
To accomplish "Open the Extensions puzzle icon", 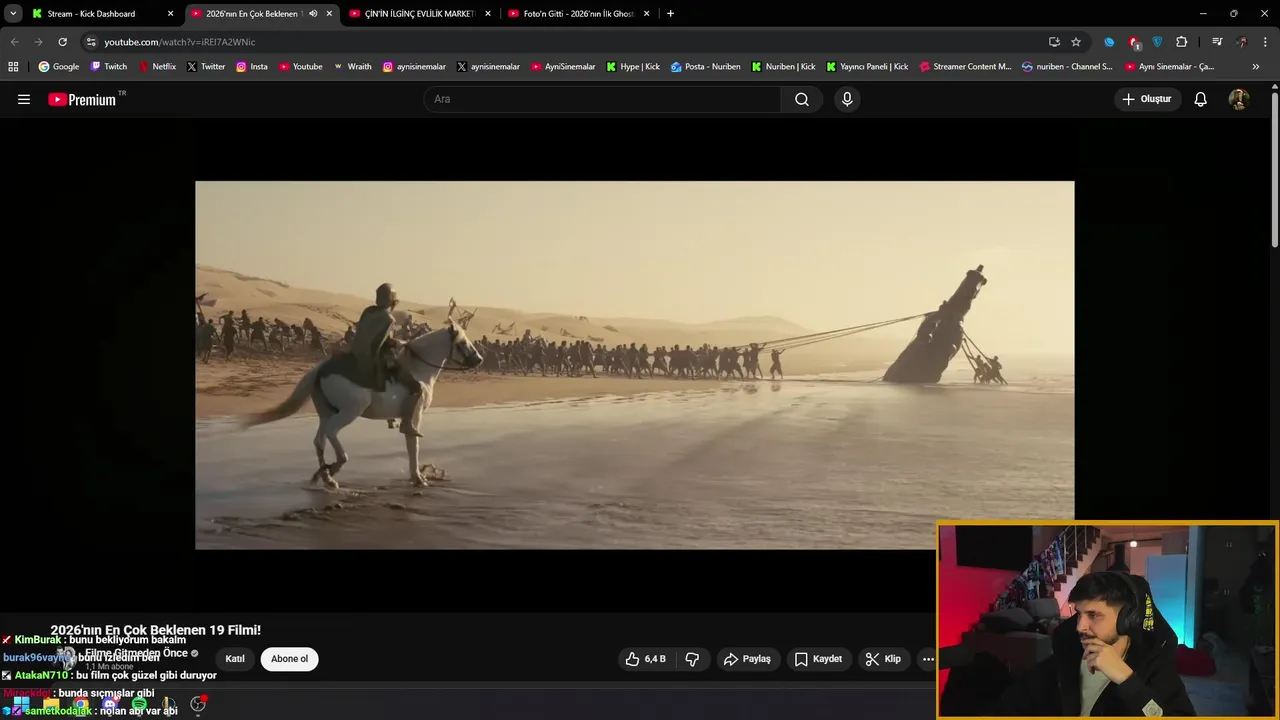I will tap(1182, 42).
